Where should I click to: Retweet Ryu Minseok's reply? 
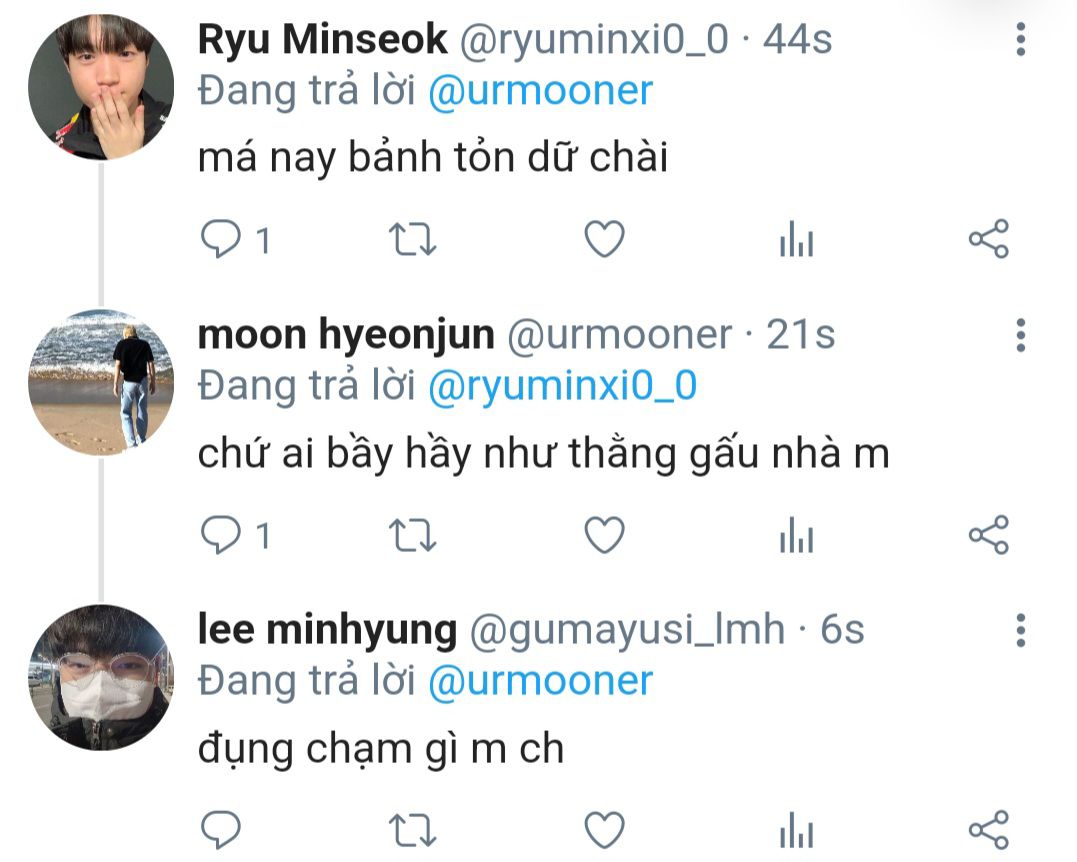tap(412, 239)
